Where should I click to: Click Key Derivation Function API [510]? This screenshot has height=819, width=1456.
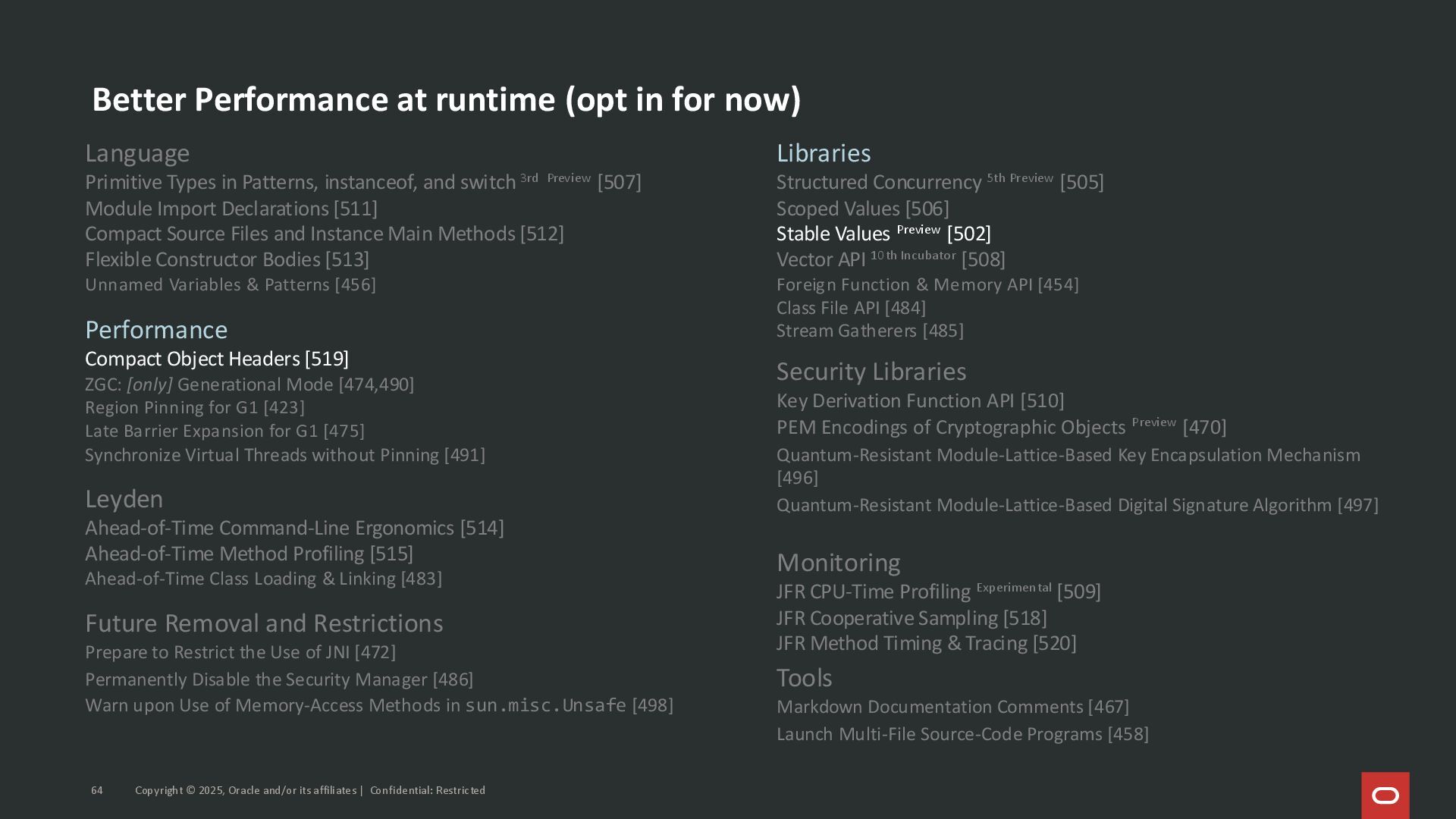point(920,400)
